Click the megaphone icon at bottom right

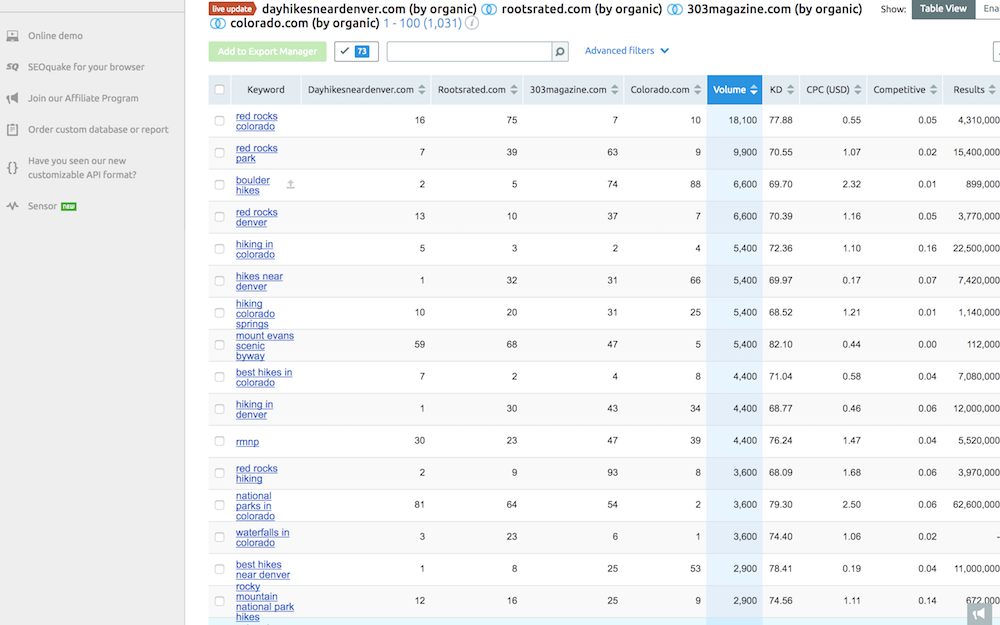978,614
